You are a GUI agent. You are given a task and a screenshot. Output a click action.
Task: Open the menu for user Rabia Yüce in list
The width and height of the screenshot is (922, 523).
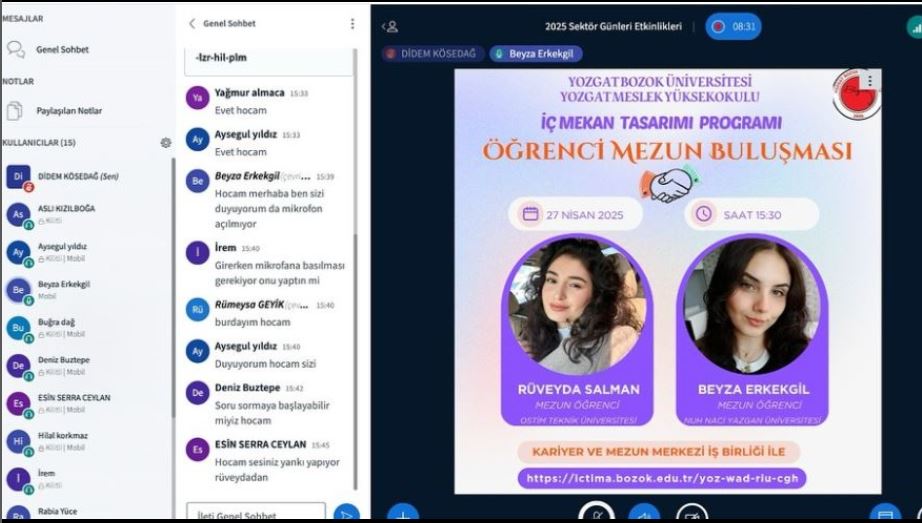click(88, 512)
